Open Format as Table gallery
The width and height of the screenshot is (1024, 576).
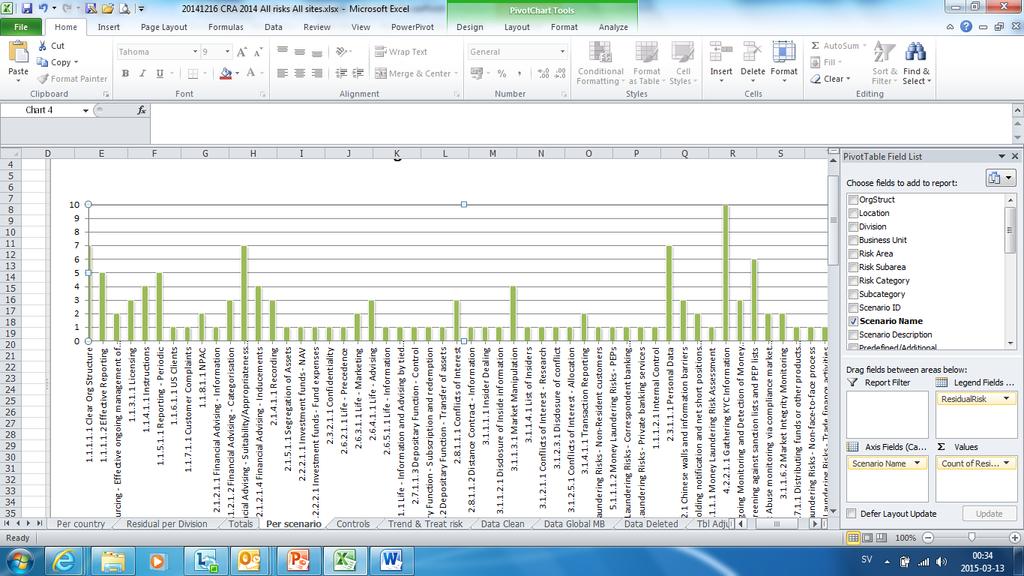646,63
